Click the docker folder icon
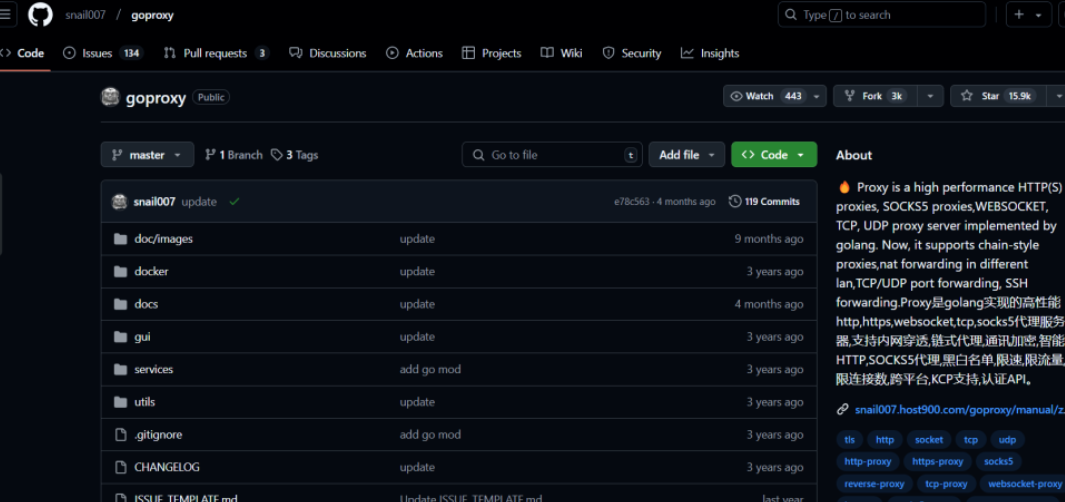Screen dimensions: 1065x502 121,272
